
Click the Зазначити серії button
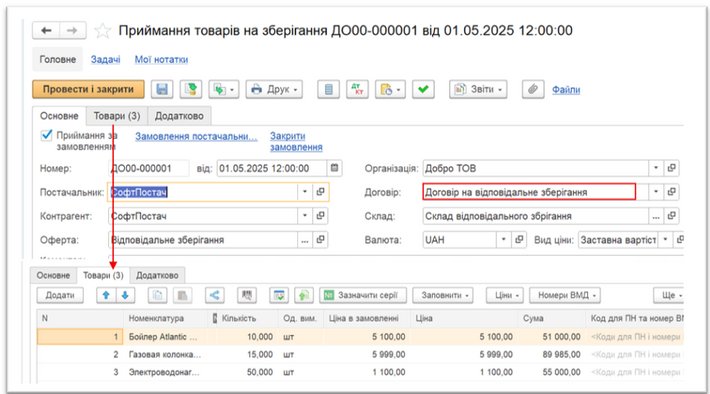(363, 295)
